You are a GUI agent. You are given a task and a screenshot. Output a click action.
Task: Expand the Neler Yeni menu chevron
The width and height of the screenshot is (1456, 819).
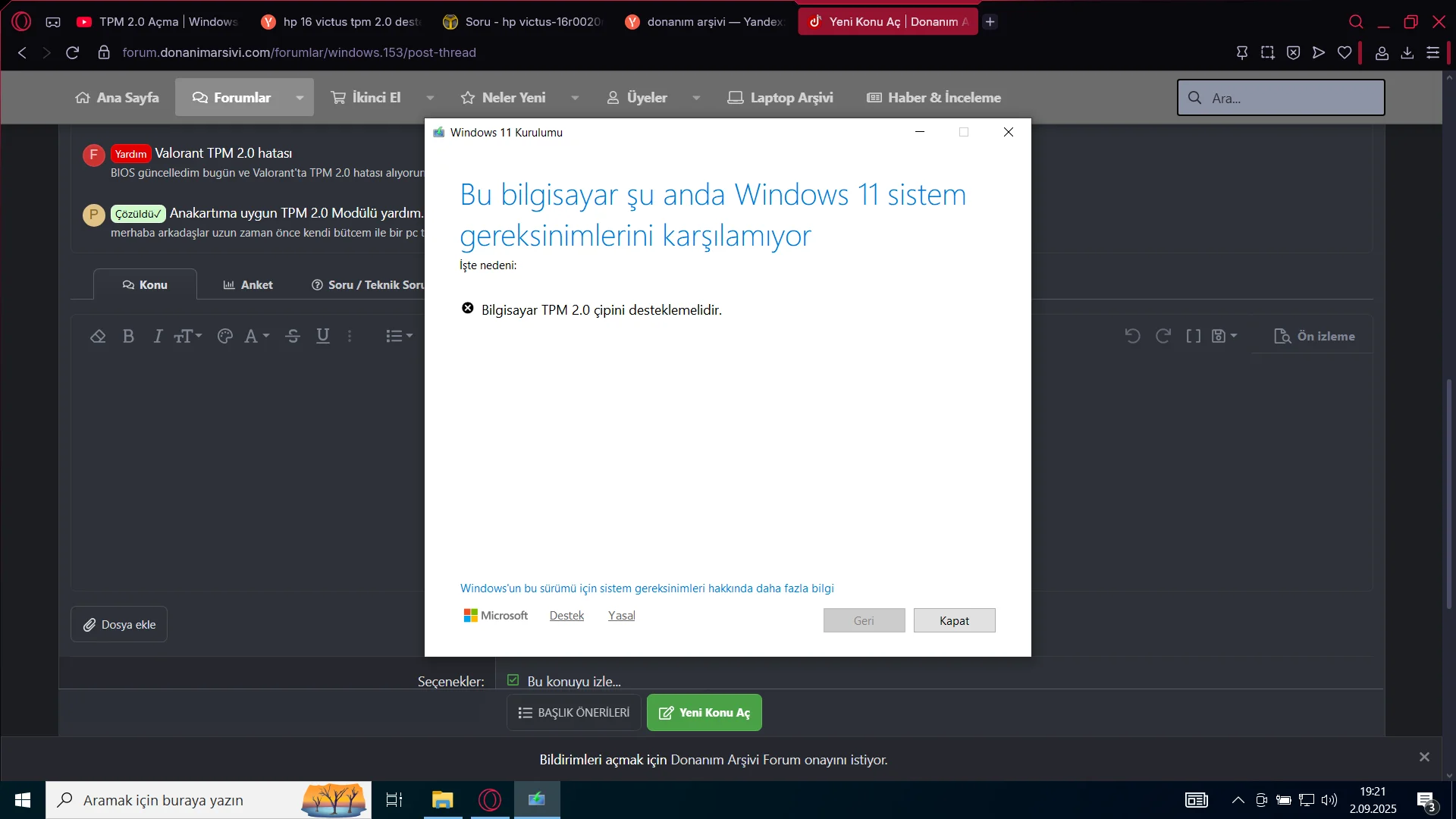[x=574, y=97]
